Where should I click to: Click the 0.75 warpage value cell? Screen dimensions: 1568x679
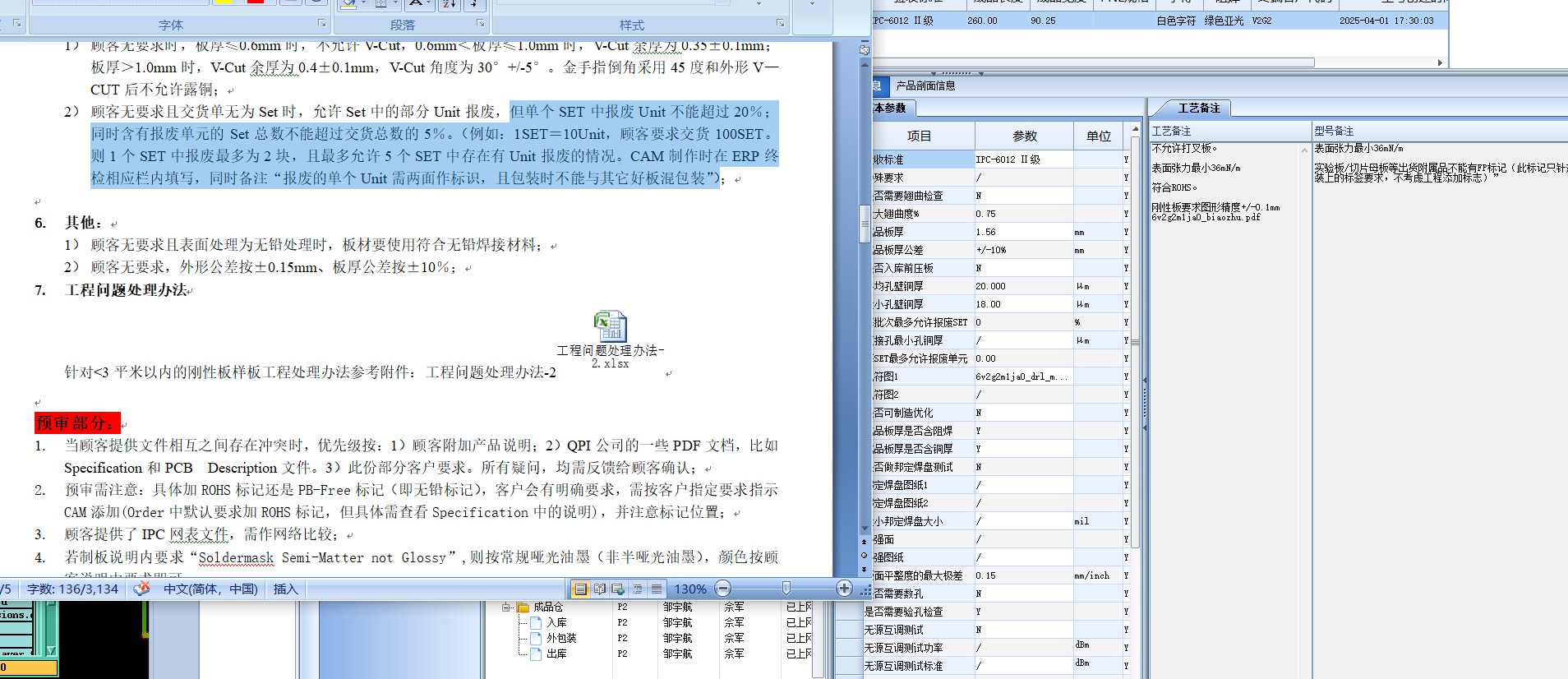pyautogui.click(x=1024, y=214)
